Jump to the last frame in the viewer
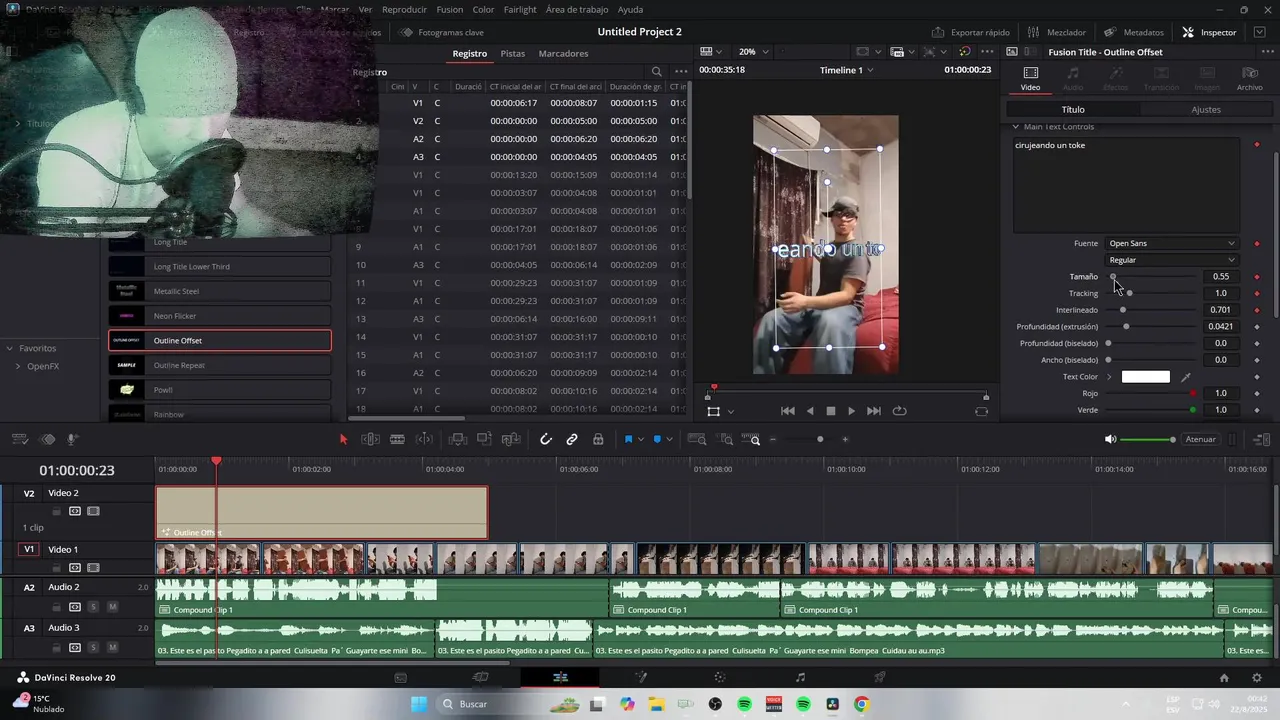This screenshot has height=720, width=1280. [874, 411]
